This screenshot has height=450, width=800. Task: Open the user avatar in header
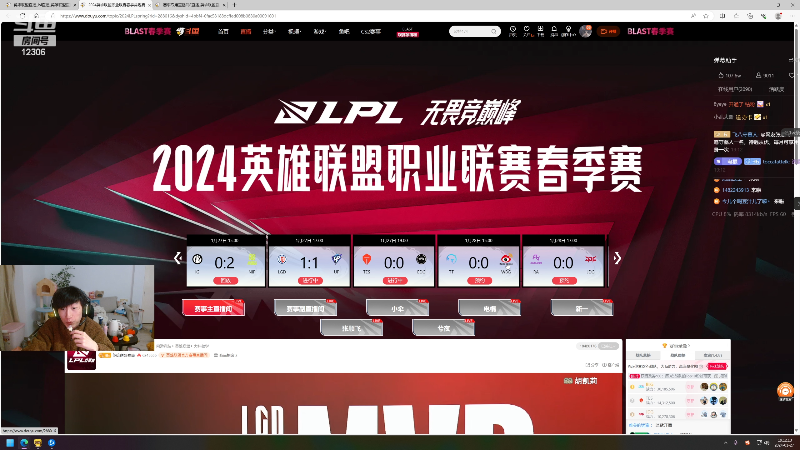586,31
